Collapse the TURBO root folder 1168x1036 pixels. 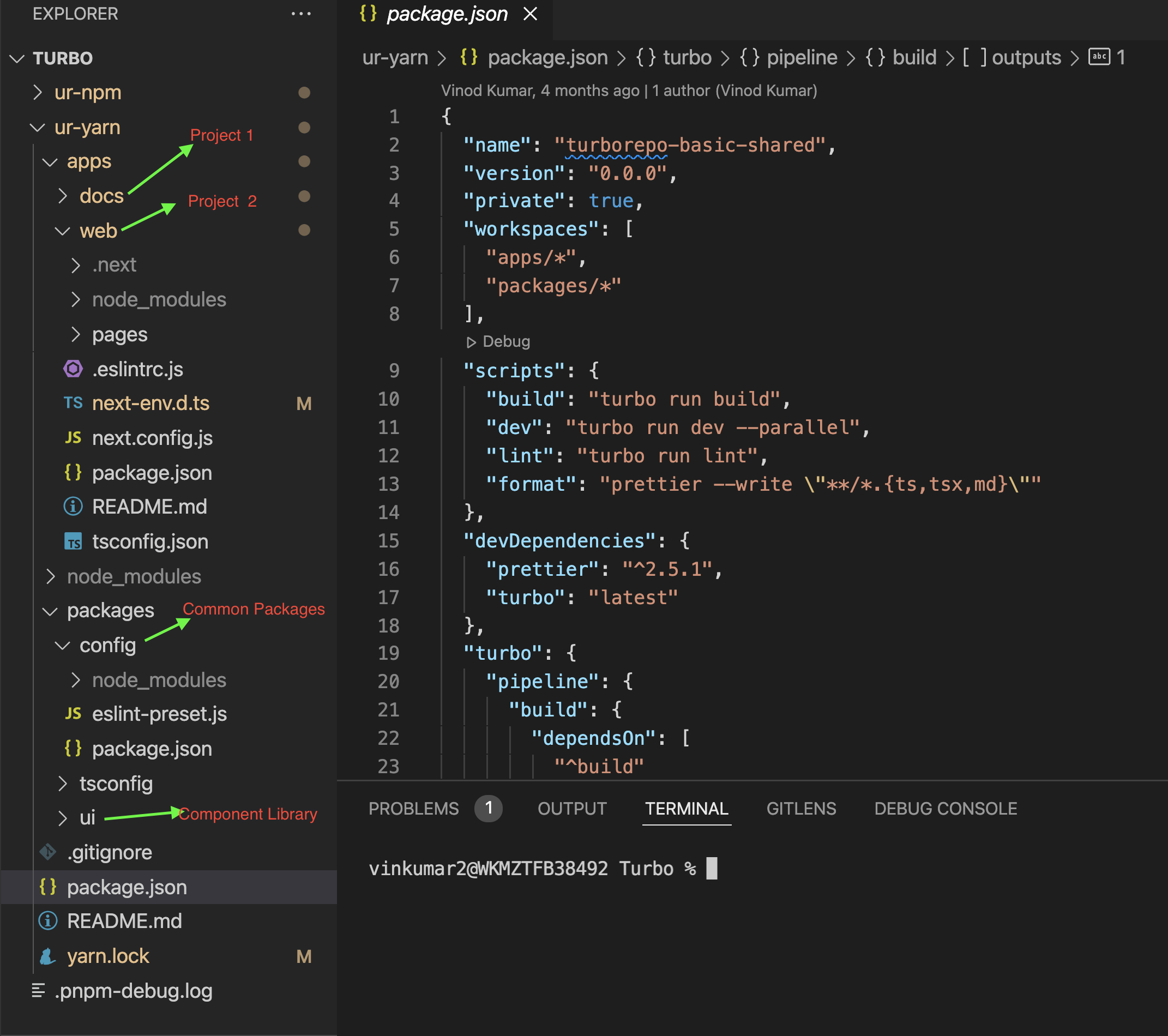pyautogui.click(x=17, y=58)
